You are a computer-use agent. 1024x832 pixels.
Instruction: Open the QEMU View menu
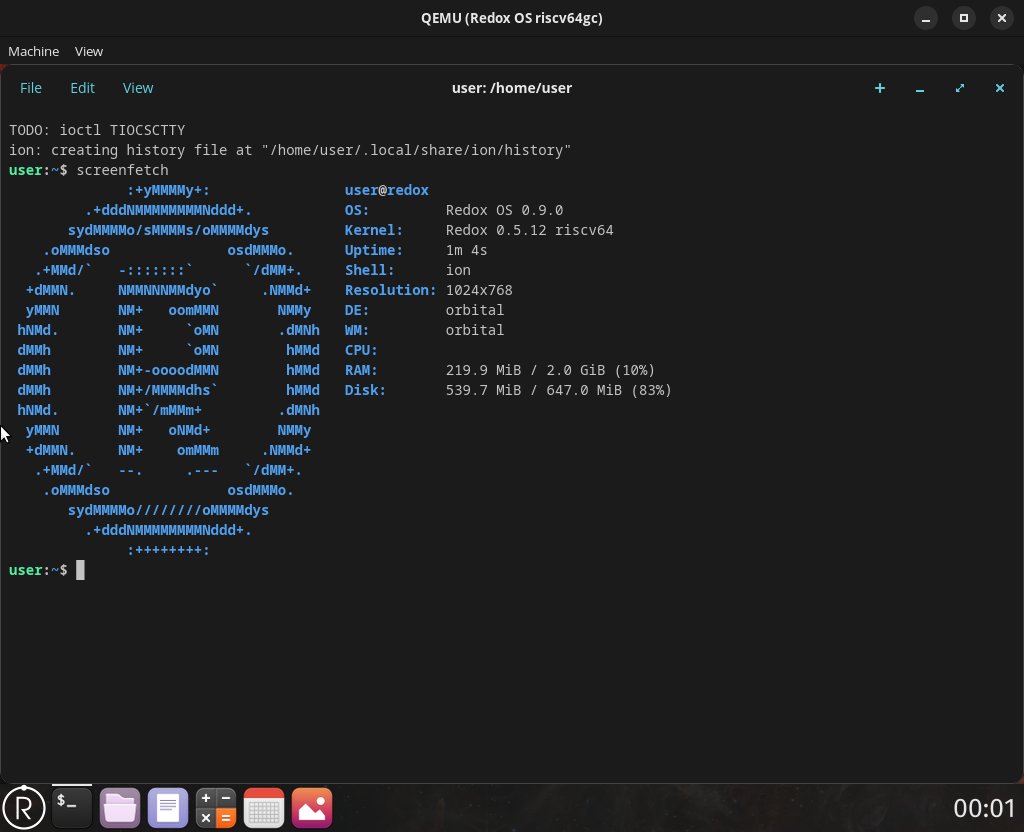[89, 51]
